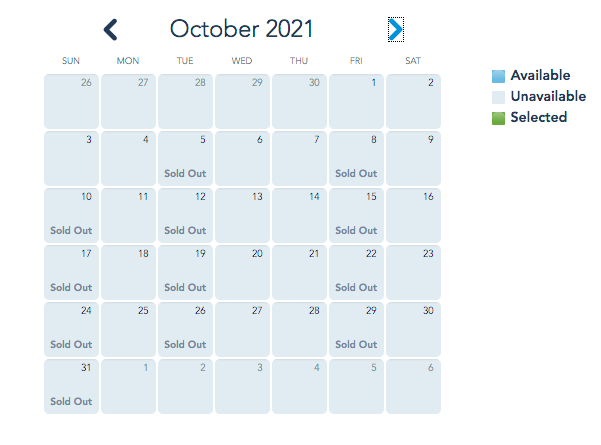601x445 pixels.
Task: Select October 9 on the calendar
Action: (413, 157)
